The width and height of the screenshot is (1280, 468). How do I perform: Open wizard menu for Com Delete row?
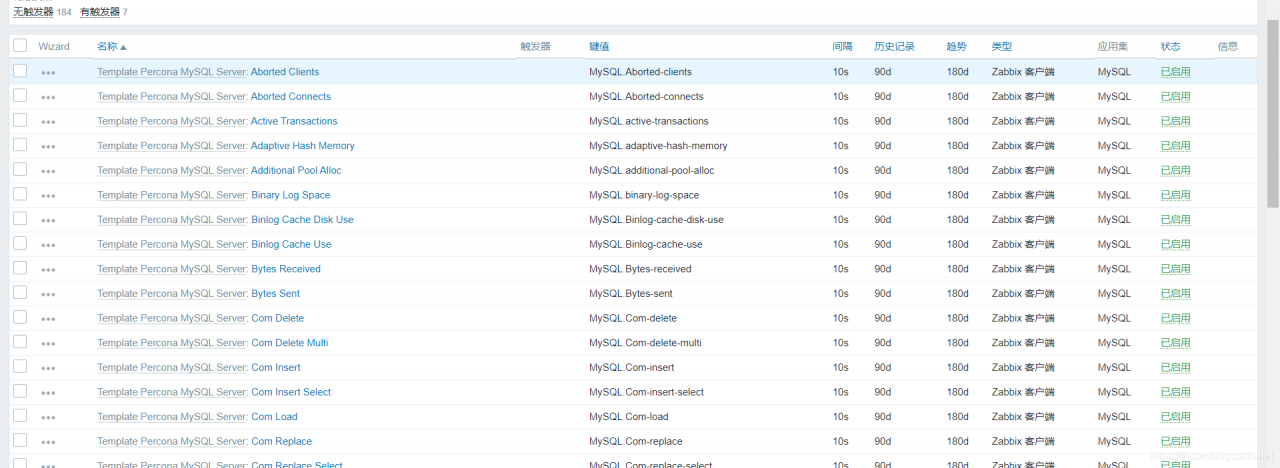48,319
